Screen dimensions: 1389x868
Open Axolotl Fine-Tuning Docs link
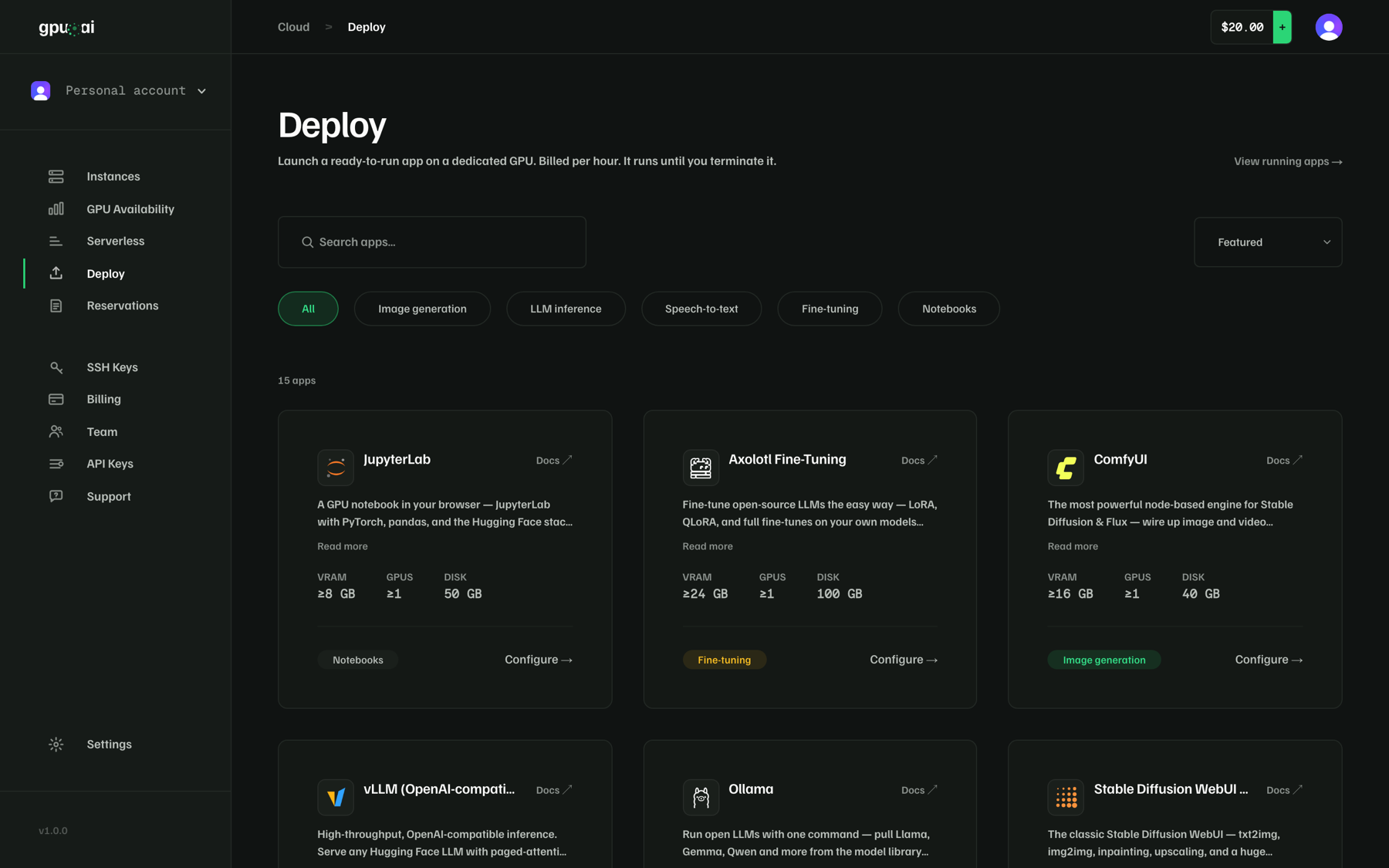click(919, 461)
